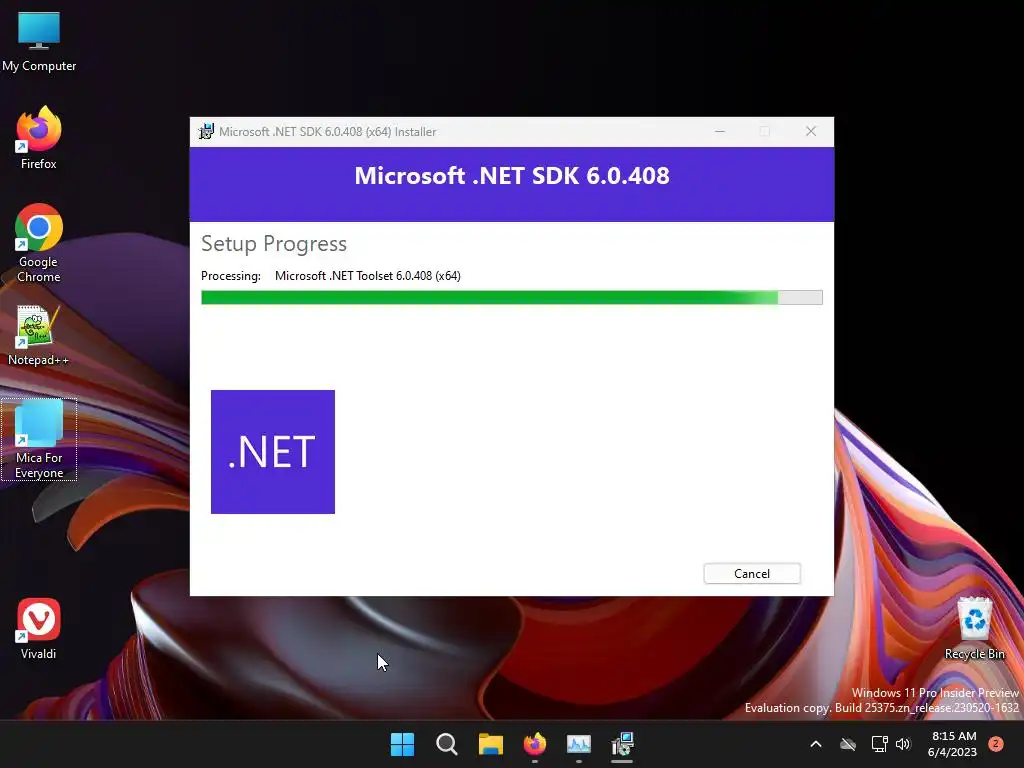Open the Recycle Bin on desktop

974,628
